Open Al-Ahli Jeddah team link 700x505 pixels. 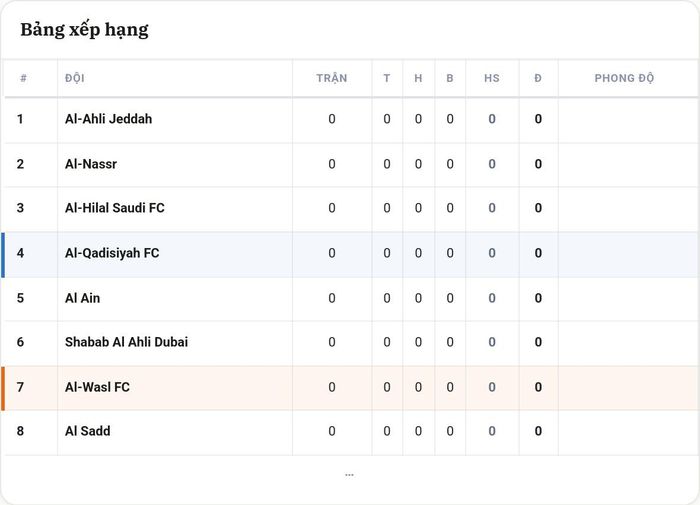(x=108, y=119)
